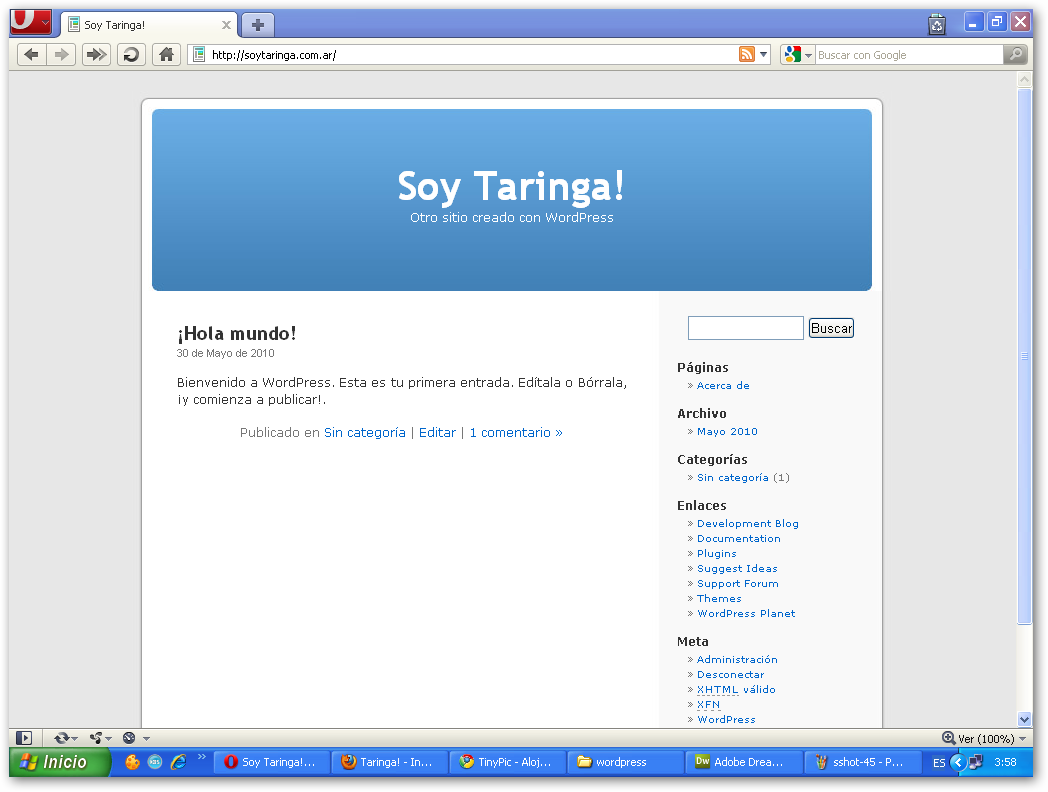Reload the page with the Reload button
The width and height of the screenshot is (1048, 792).
point(132,55)
